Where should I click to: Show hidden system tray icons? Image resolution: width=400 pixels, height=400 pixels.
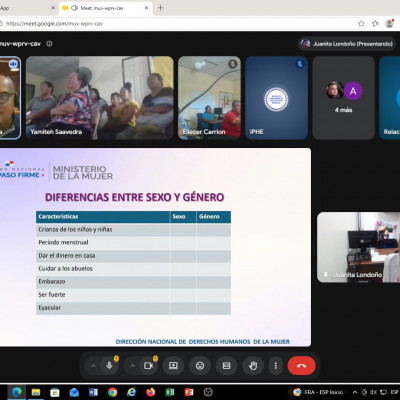(x=355, y=392)
